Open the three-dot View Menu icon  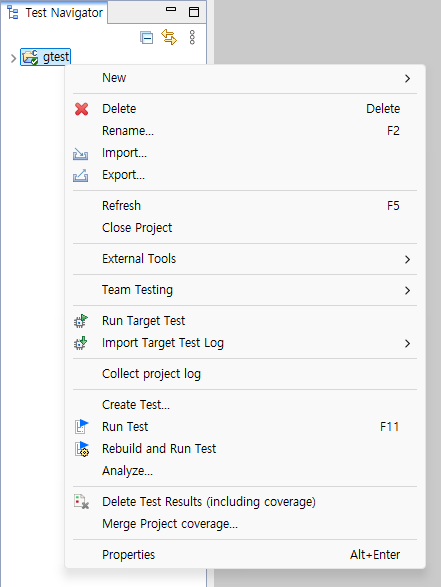(192, 37)
